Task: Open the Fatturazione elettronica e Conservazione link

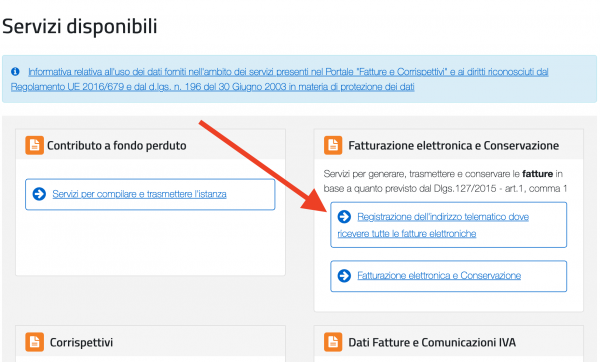Action: (439, 276)
